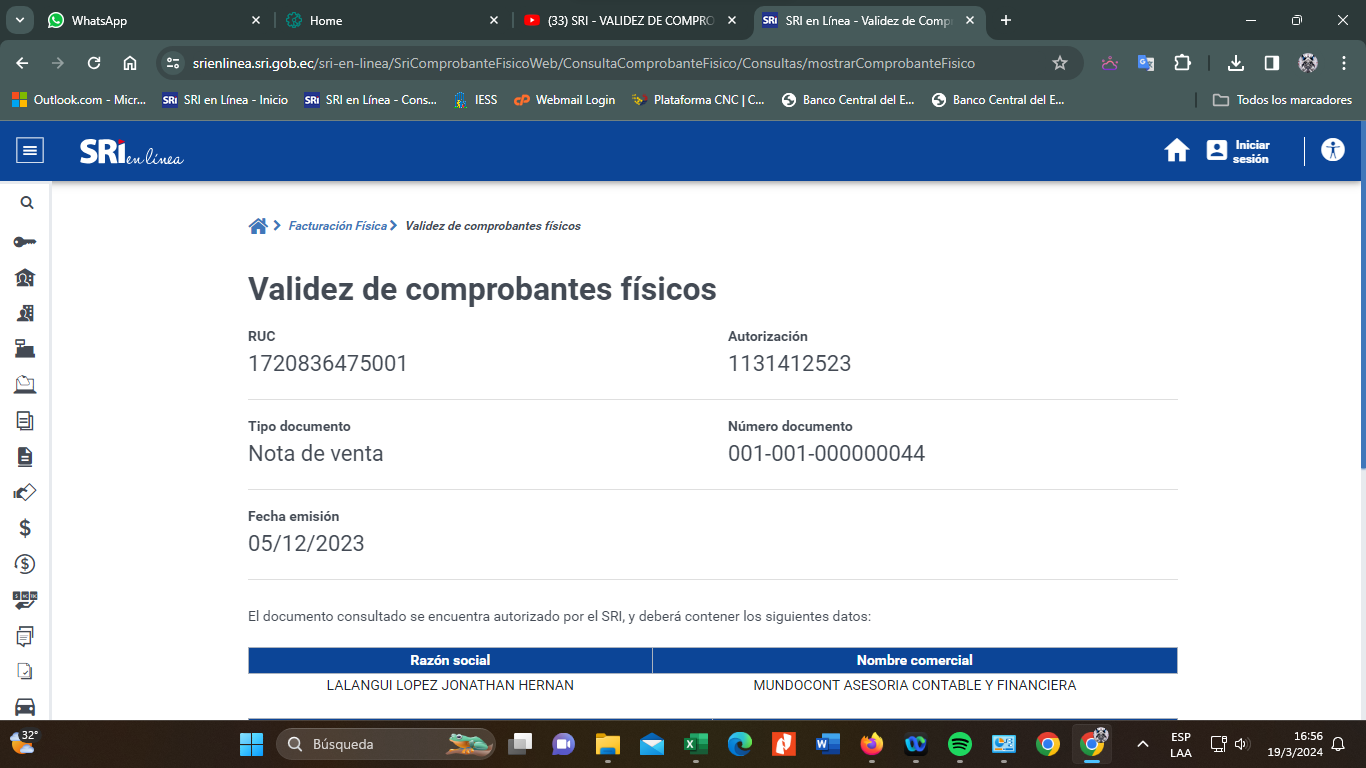Open the accessibility options icon

(x=1332, y=151)
